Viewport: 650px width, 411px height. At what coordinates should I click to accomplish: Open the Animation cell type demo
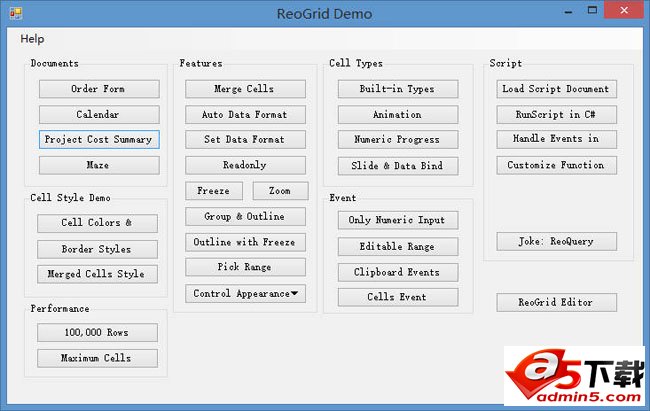coord(398,114)
